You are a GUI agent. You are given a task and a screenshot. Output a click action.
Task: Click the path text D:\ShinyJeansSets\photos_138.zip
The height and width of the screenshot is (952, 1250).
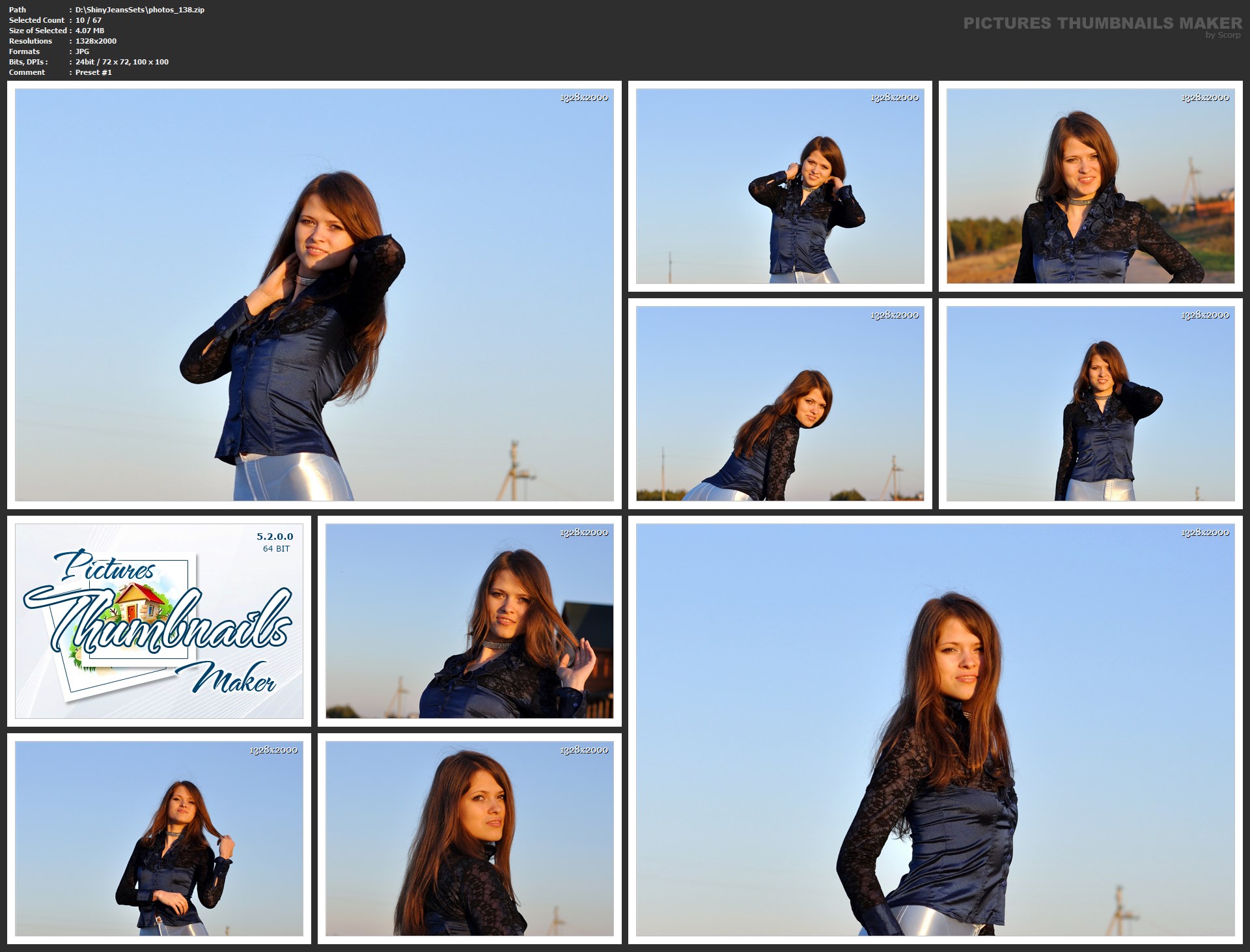pyautogui.click(x=140, y=10)
